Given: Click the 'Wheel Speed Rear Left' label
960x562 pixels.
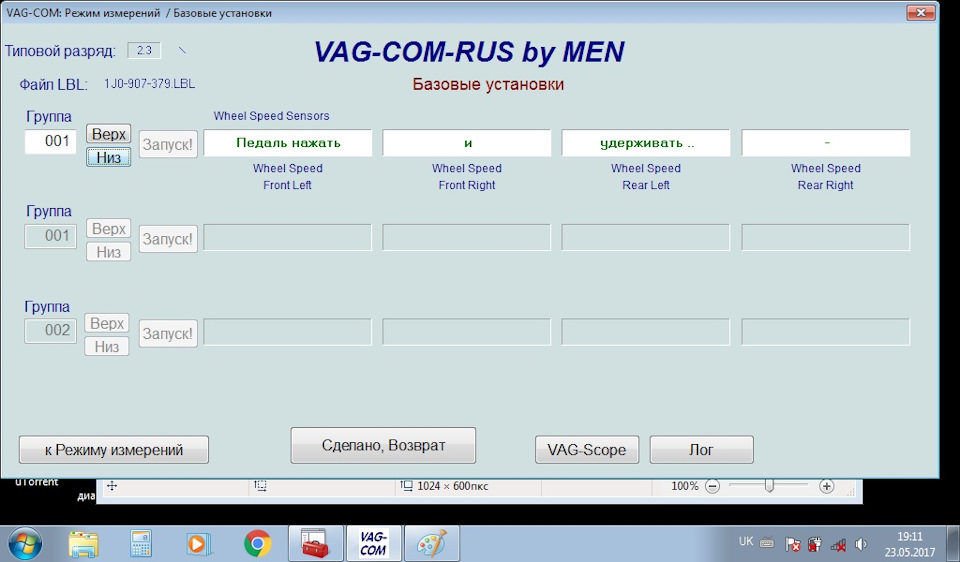Looking at the screenshot, I should (646, 176).
